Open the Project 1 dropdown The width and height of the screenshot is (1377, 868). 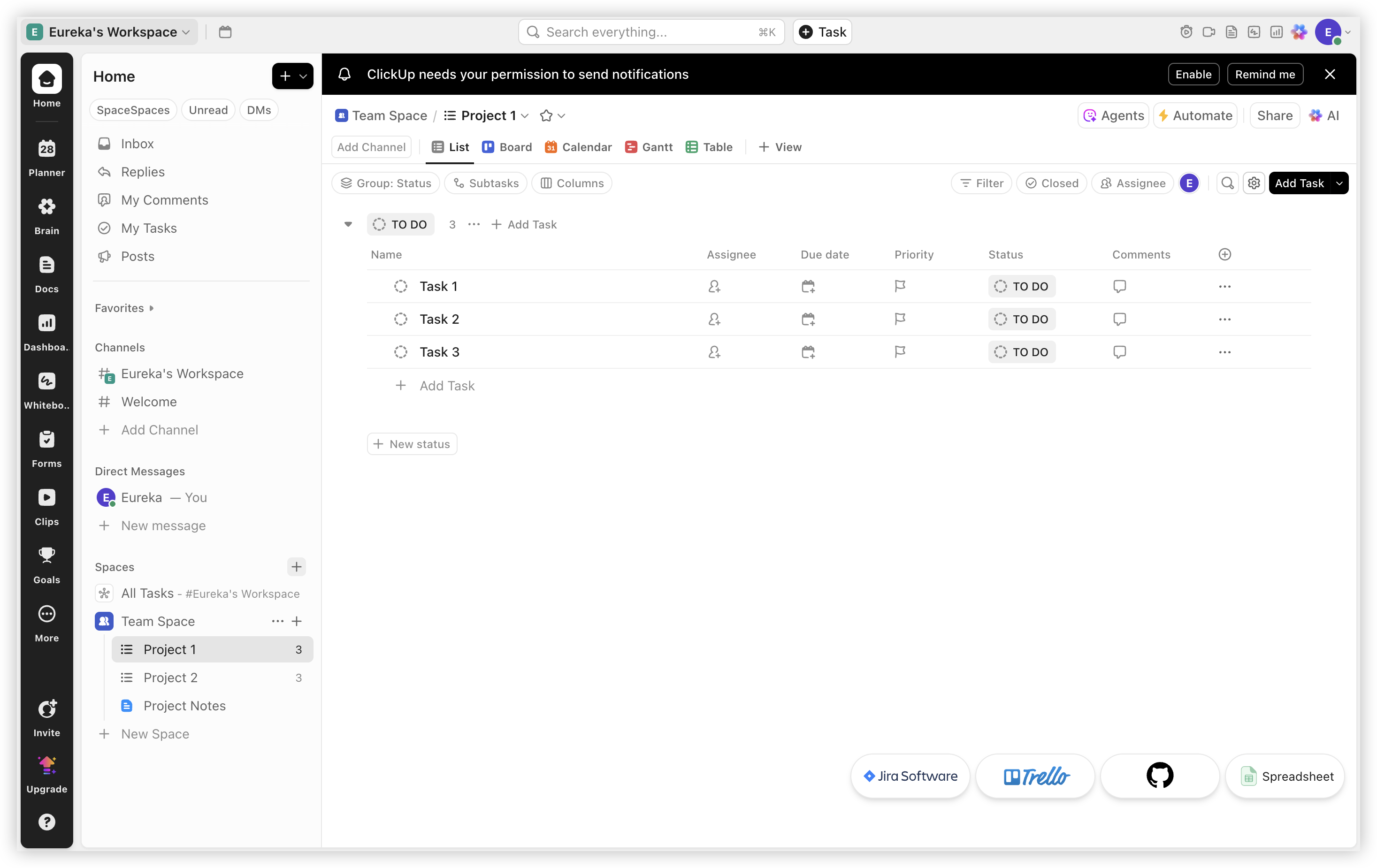[x=526, y=115]
